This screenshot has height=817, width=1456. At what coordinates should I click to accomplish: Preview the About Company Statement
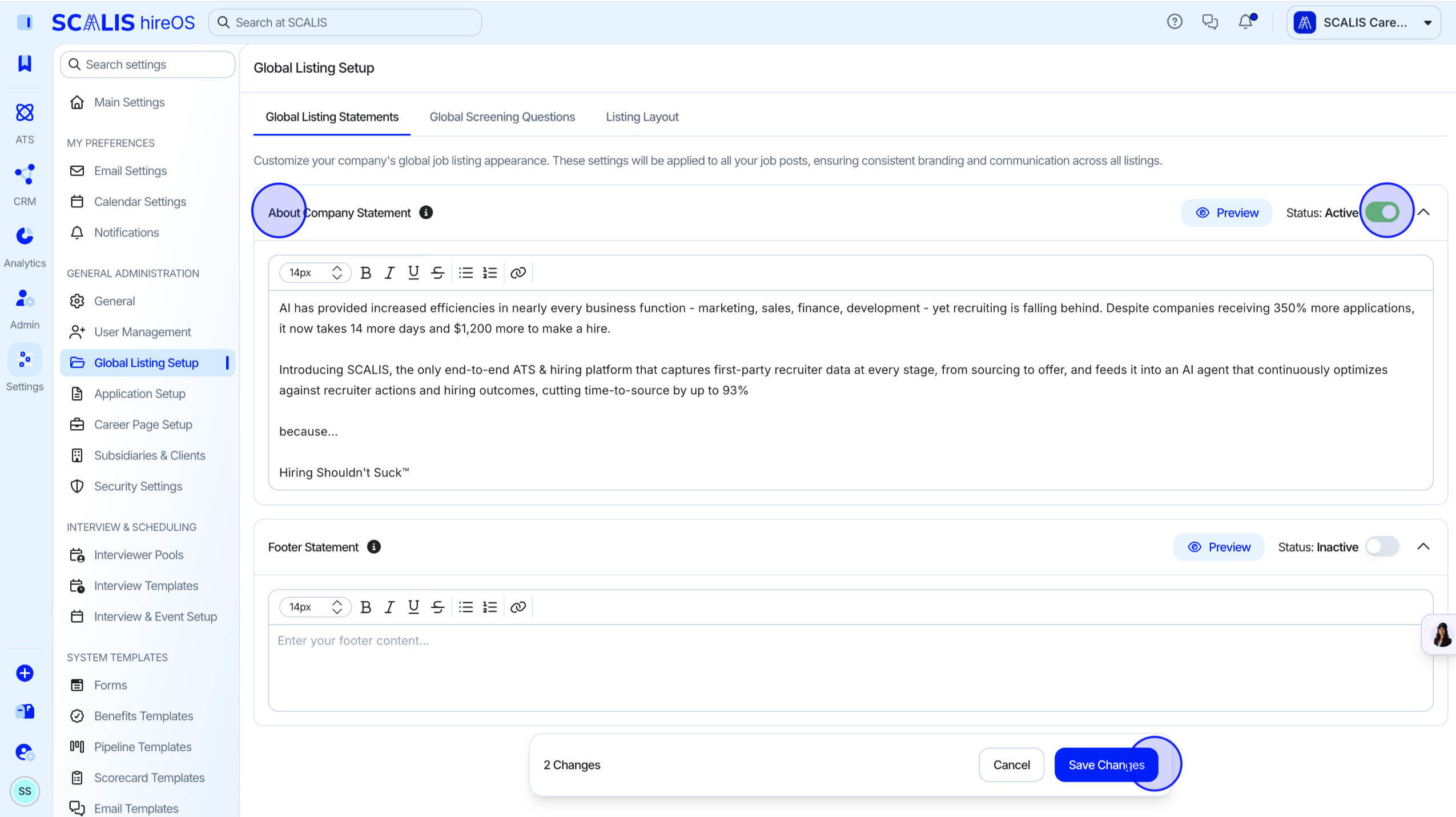click(1226, 213)
